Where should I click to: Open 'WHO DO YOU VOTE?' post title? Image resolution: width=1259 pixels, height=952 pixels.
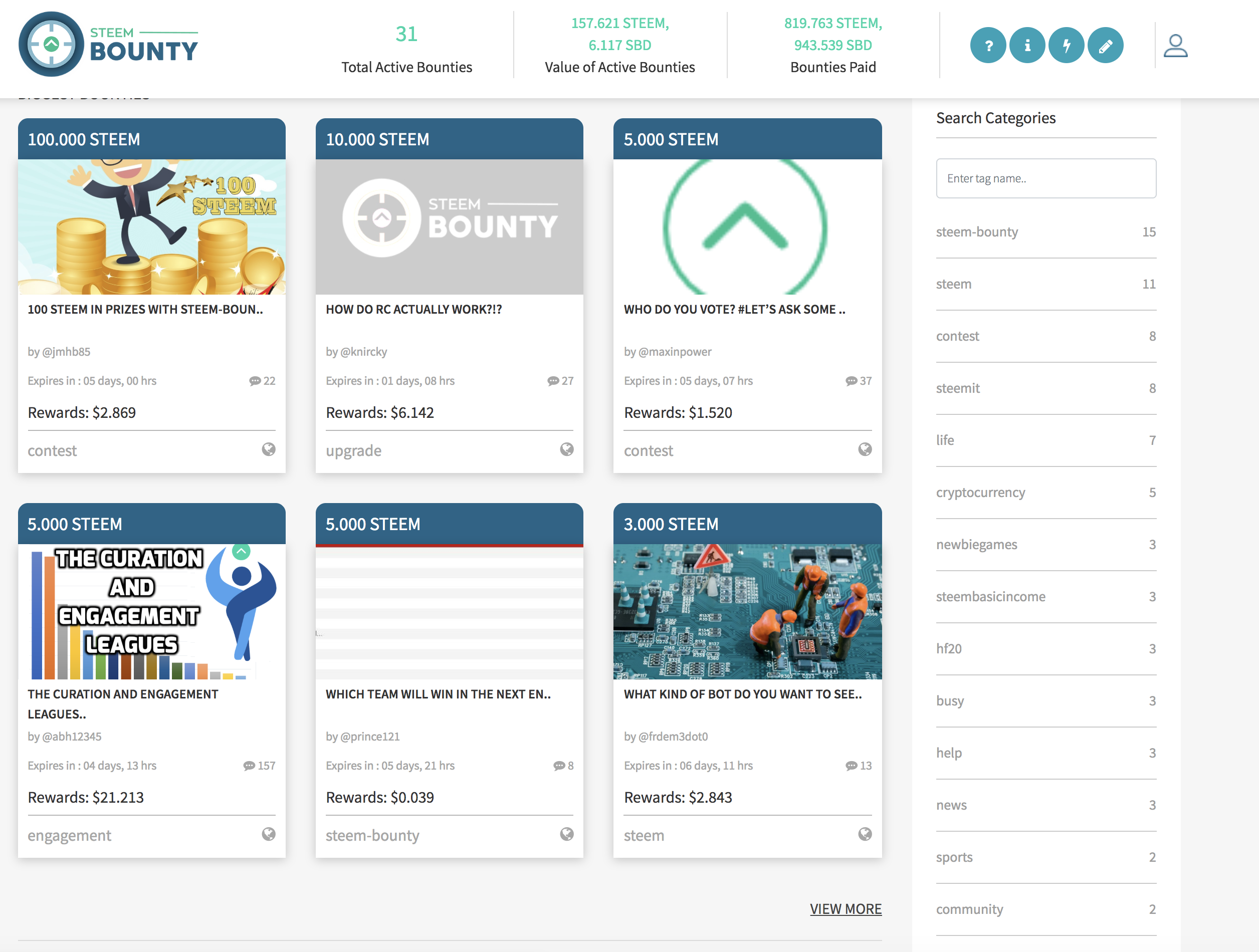pos(735,310)
